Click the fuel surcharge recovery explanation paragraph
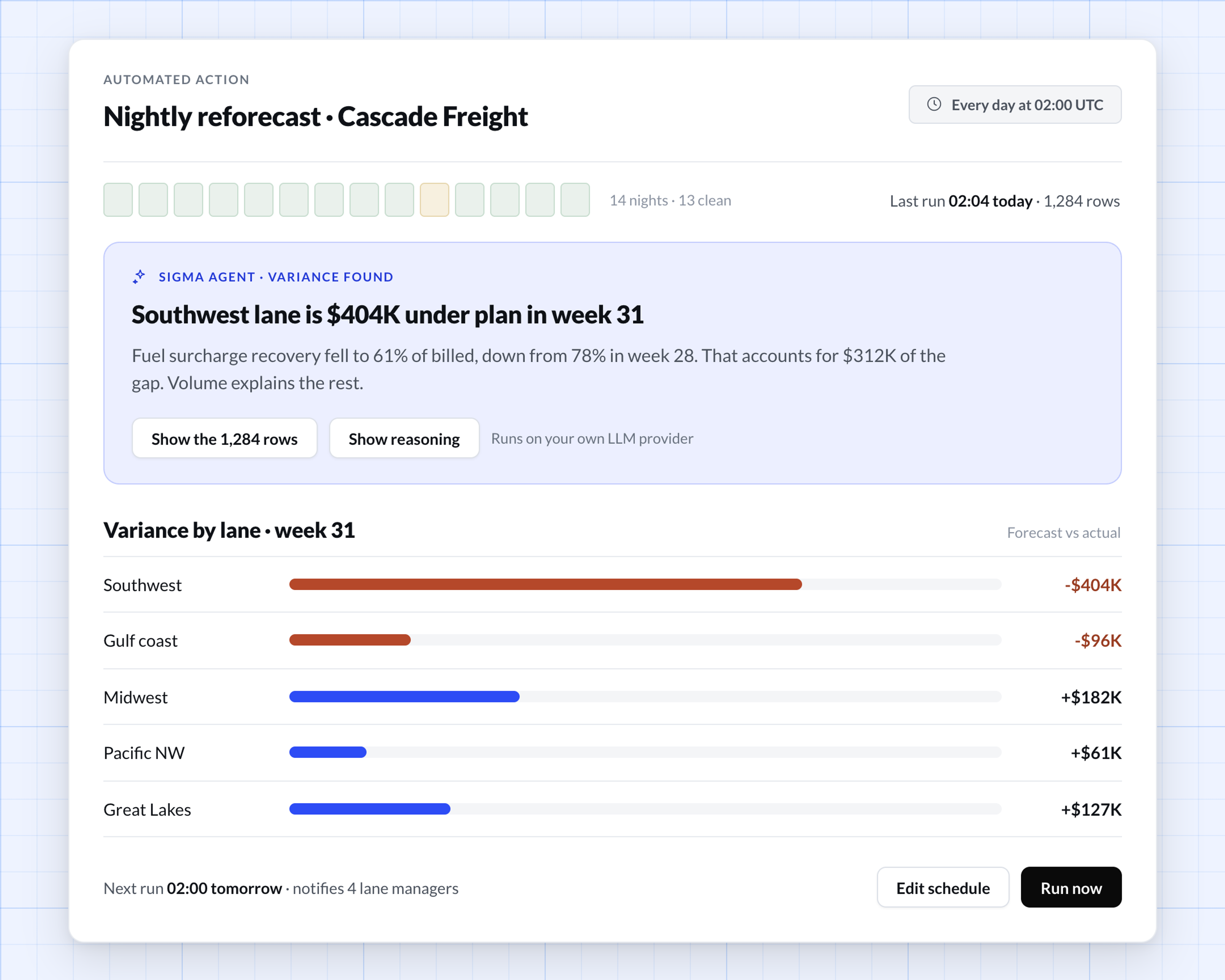Image resolution: width=1225 pixels, height=980 pixels. click(x=538, y=369)
